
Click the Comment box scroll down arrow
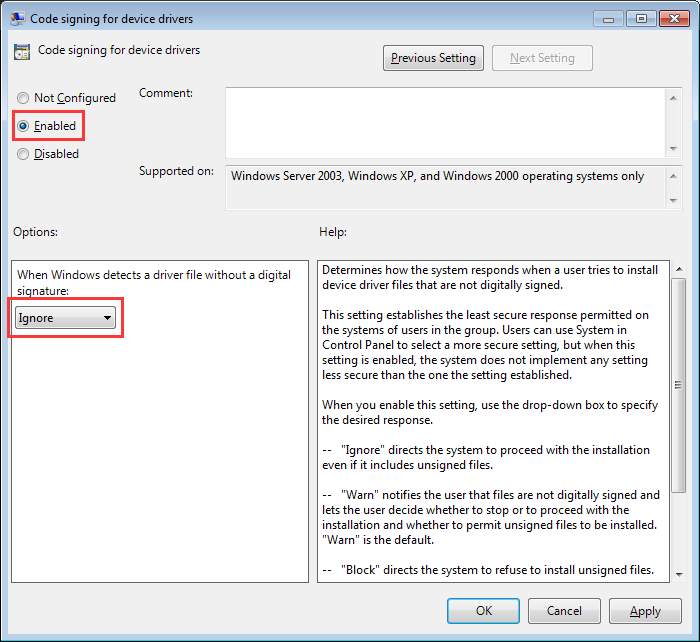coord(673,149)
